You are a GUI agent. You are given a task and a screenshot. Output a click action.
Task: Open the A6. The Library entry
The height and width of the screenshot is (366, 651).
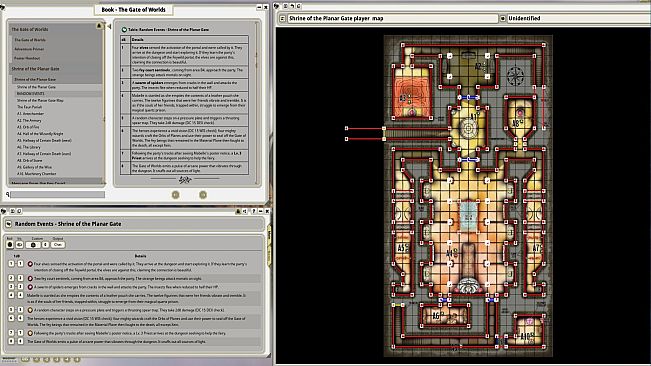[29, 147]
